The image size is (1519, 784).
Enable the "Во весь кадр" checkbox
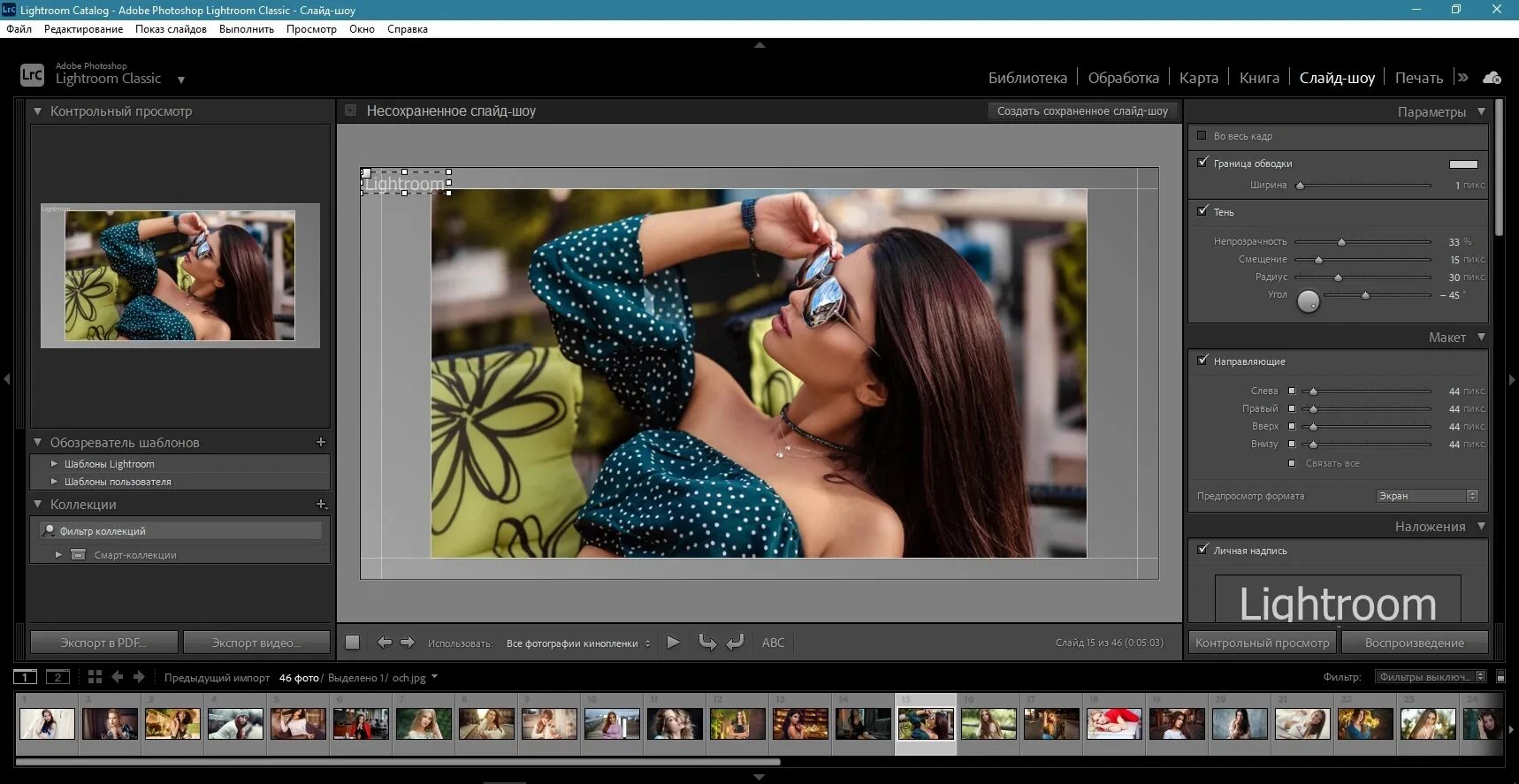click(1202, 135)
